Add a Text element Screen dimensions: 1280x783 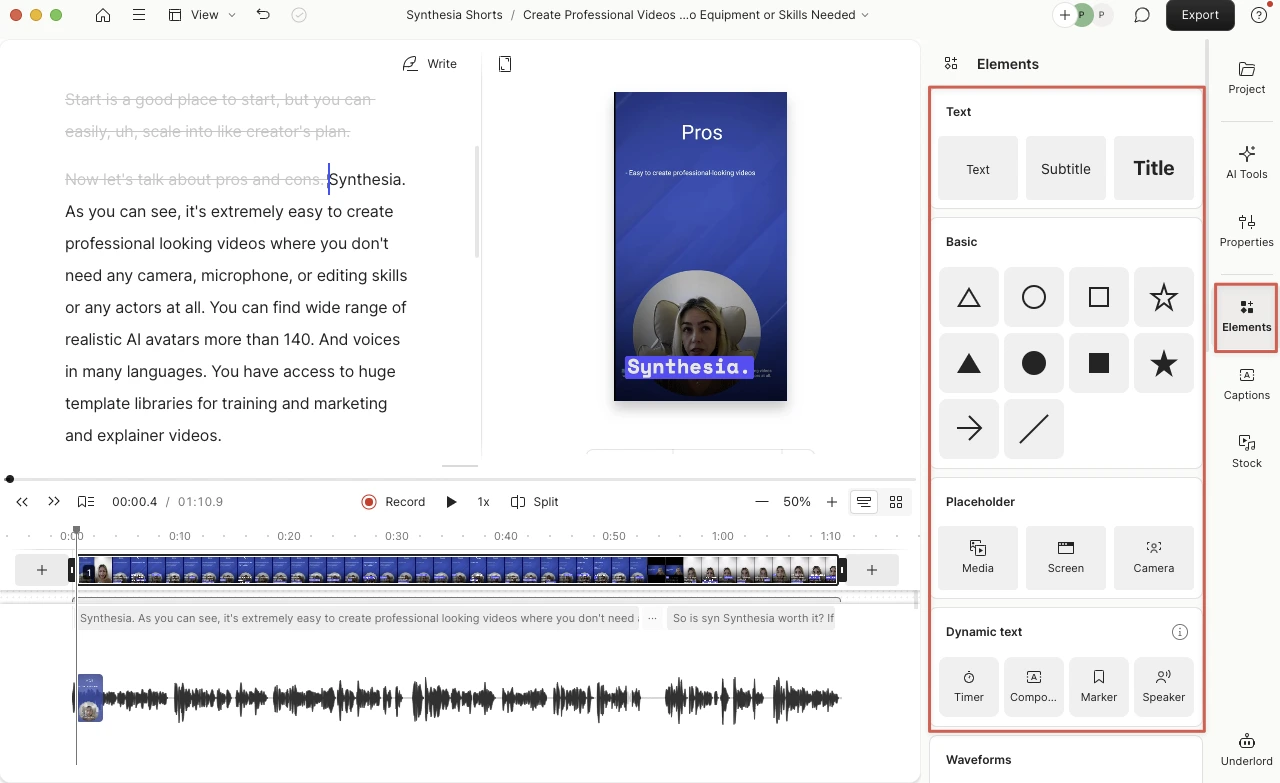[978, 168]
